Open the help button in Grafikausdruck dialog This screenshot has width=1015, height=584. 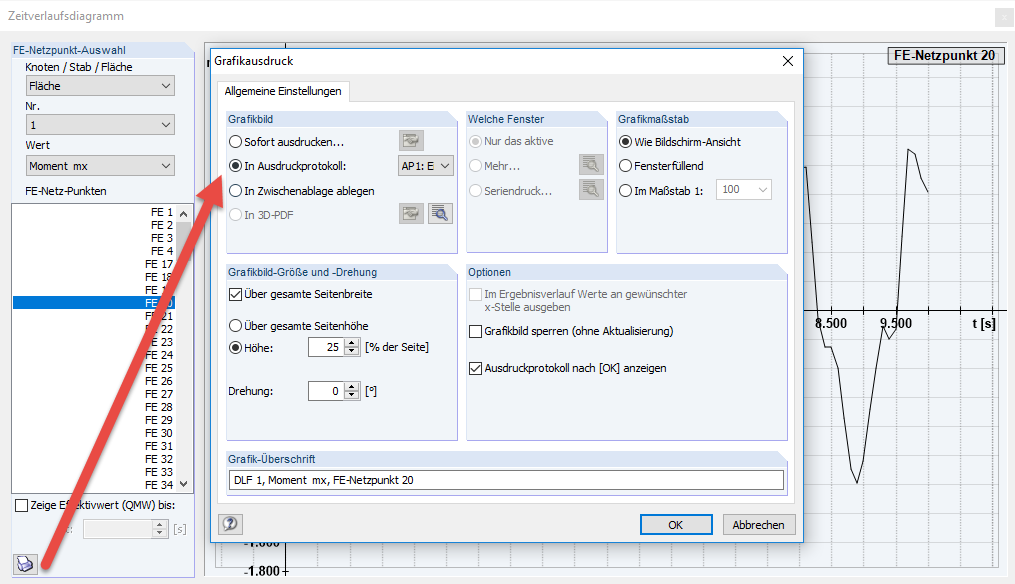click(x=230, y=524)
